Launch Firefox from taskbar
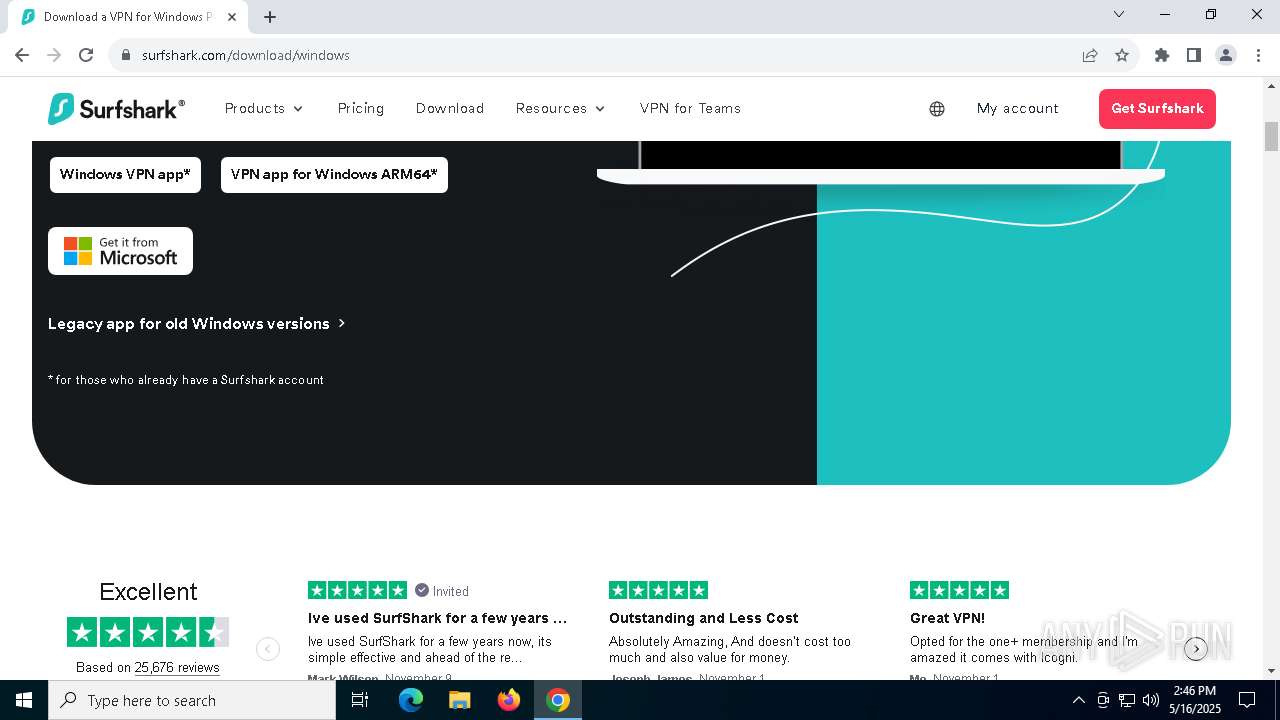This screenshot has width=1280, height=720. (509, 700)
